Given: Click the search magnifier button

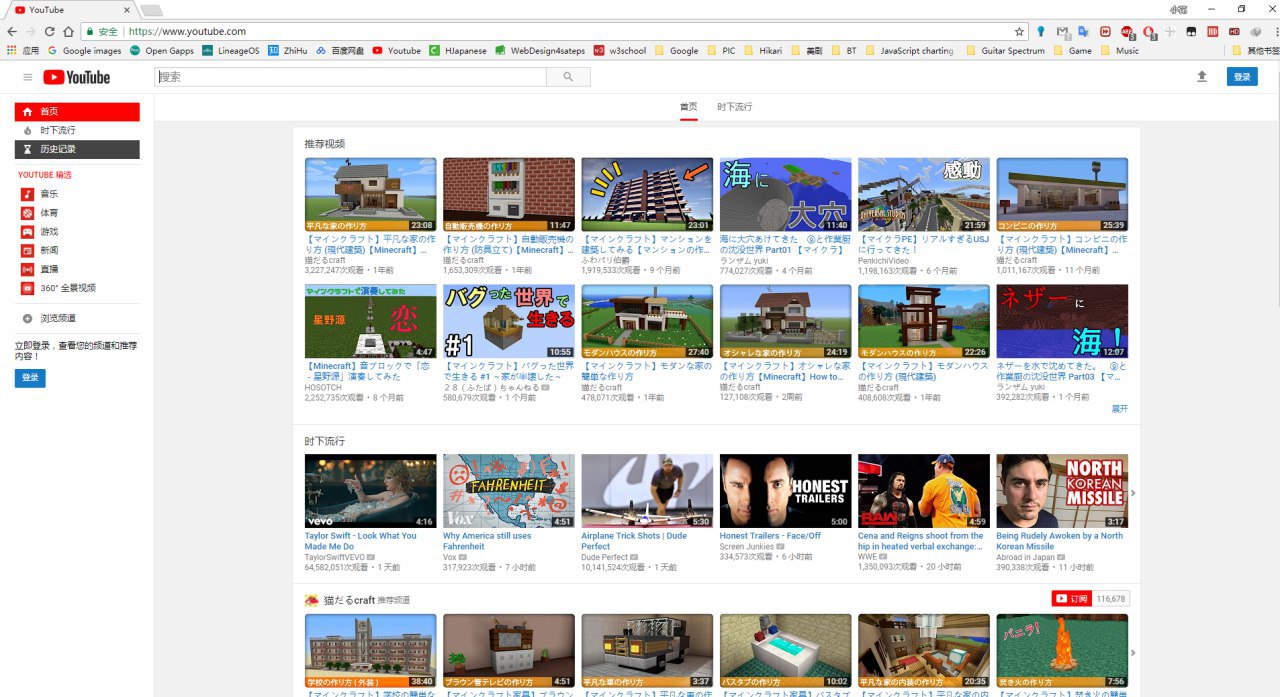Looking at the screenshot, I should point(569,77).
